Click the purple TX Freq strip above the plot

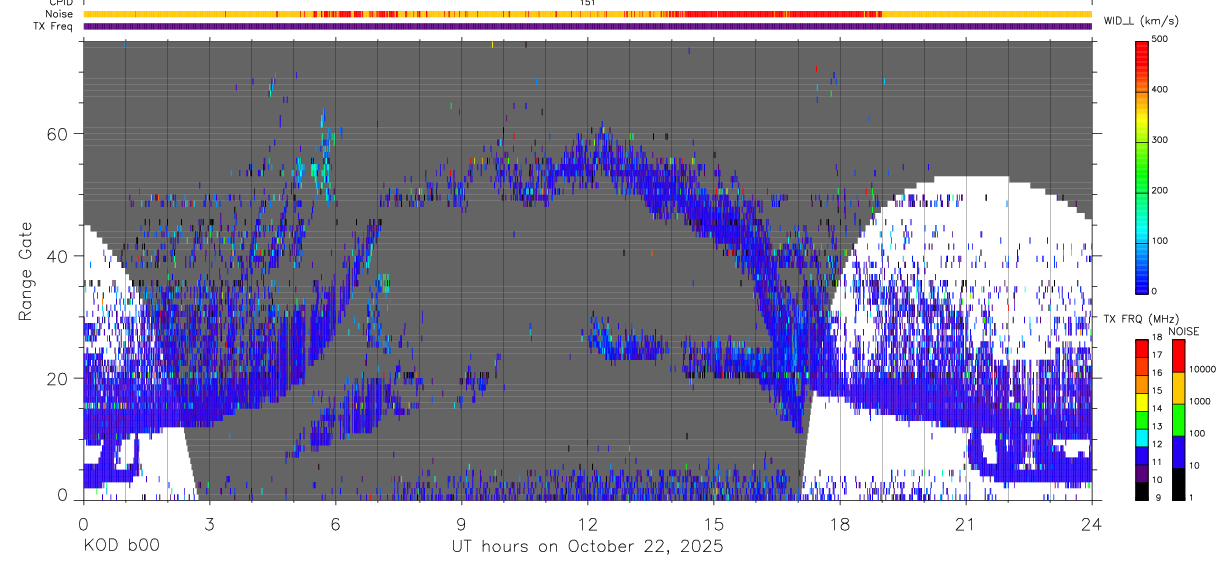tap(587, 26)
